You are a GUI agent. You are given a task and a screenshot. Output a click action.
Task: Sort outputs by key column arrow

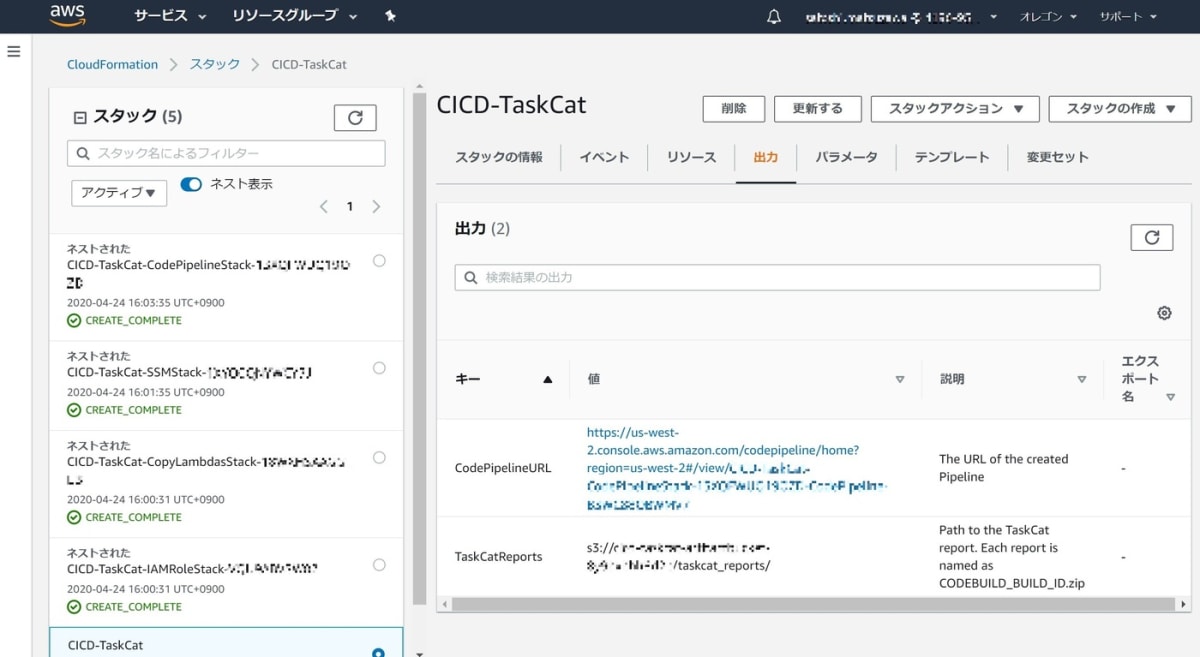tap(547, 380)
